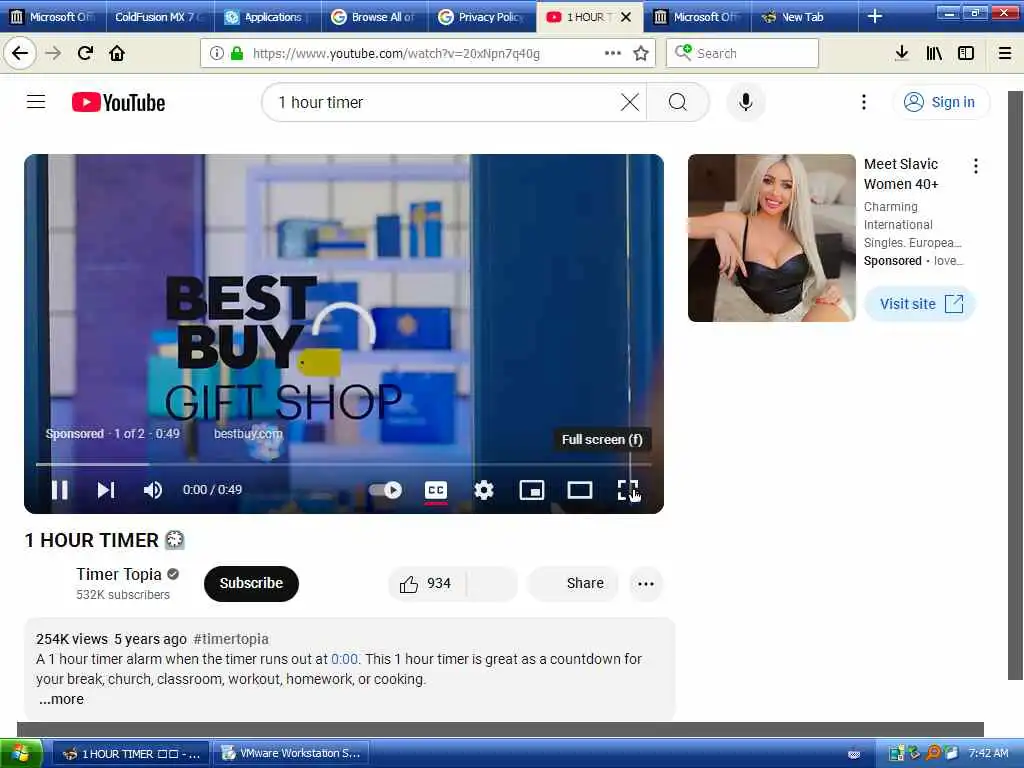Open browser library
Screen dimensions: 1024x768
934,53
